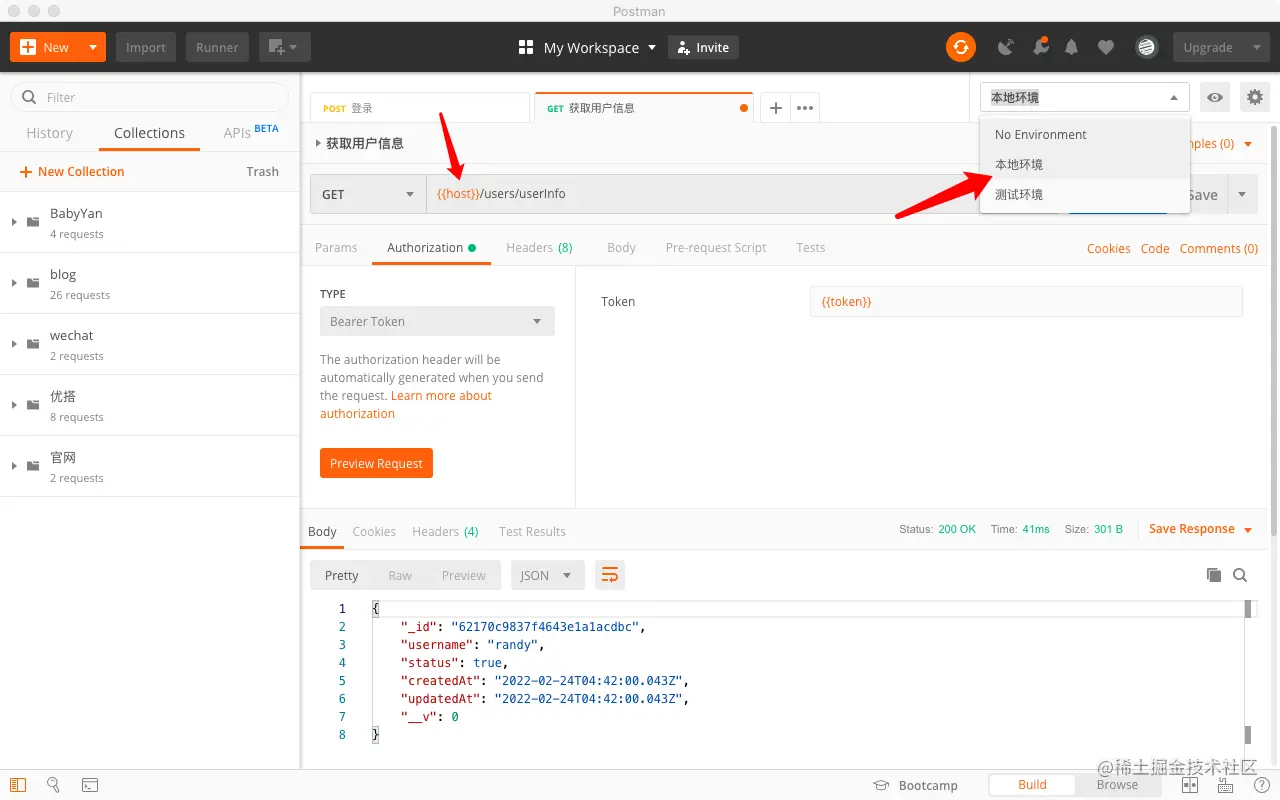The width and height of the screenshot is (1280, 800).
Task: Open the Test Results tab
Action: (x=532, y=531)
